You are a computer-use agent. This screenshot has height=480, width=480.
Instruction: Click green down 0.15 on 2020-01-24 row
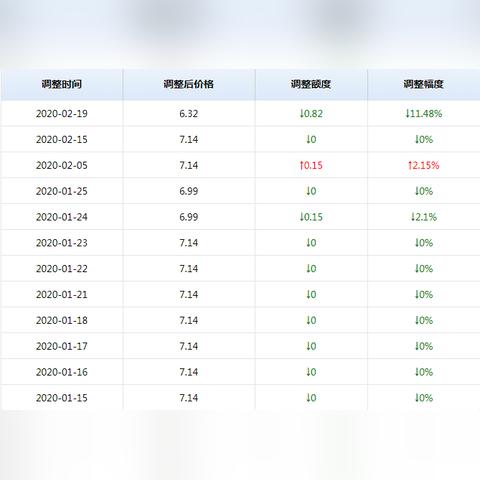click(311, 217)
